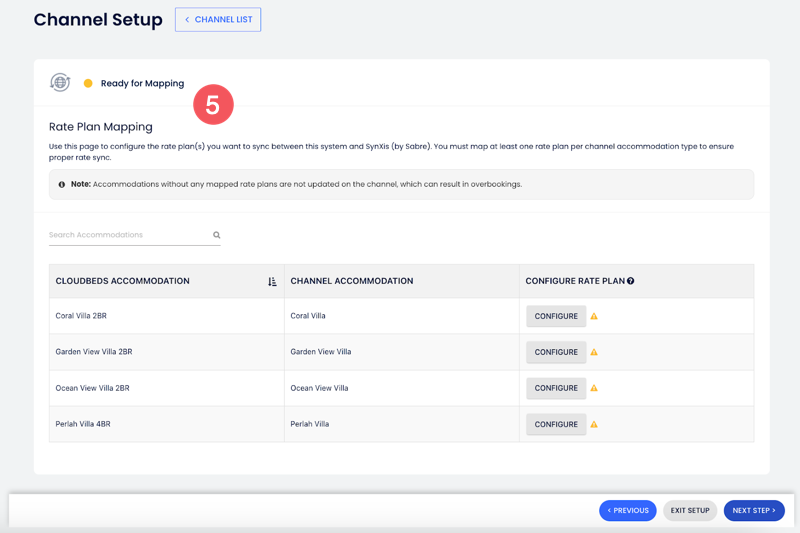Click warning icon in Coral Villa row
800x533 pixels.
click(594, 316)
